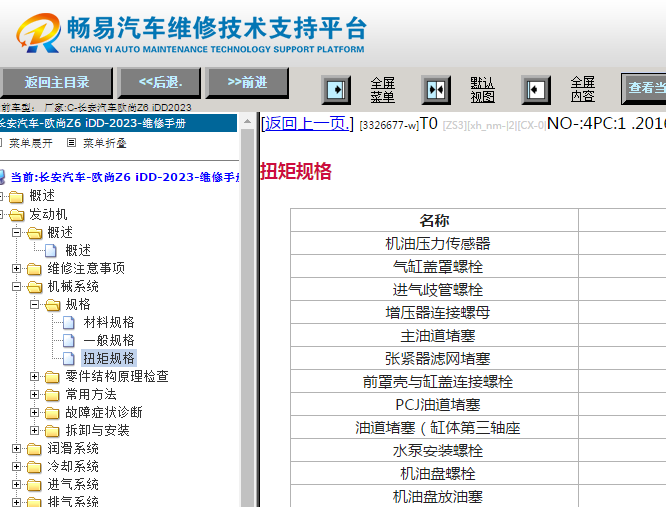Click the left tree vertical scrollbar track
Viewport: 666px width, 507px height.
(x=247, y=318)
